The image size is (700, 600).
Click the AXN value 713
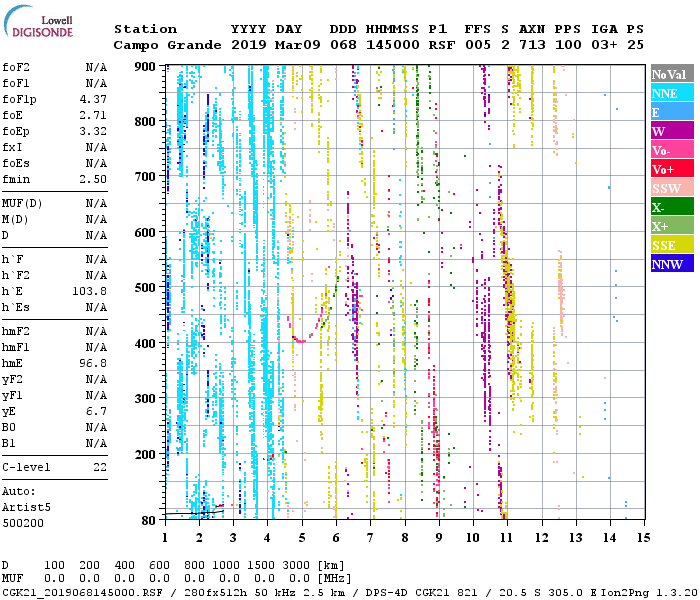click(x=532, y=45)
